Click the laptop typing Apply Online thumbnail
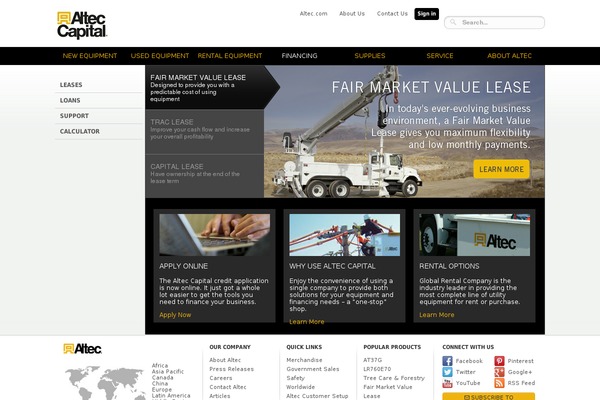Screen dimensions: 600x400 tap(214, 235)
